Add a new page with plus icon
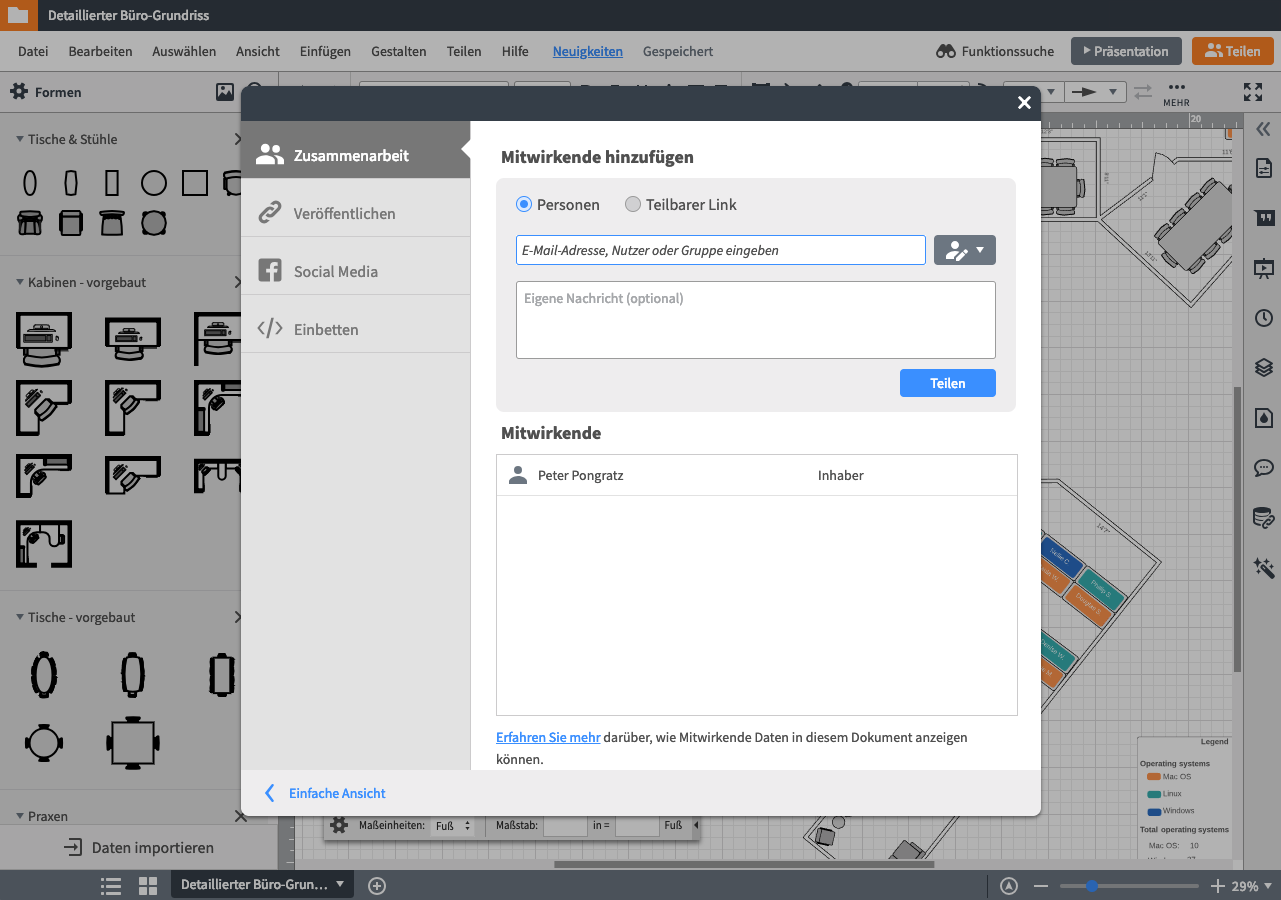 [x=377, y=885]
